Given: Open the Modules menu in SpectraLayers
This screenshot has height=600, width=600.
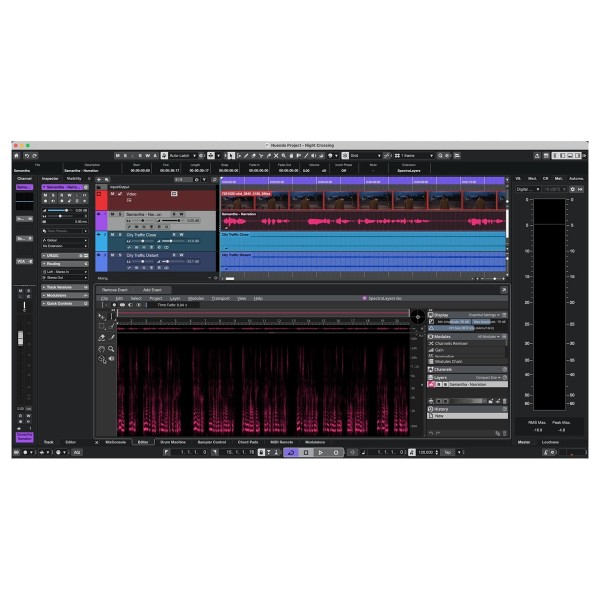Looking at the screenshot, I should pyautogui.click(x=196, y=298).
